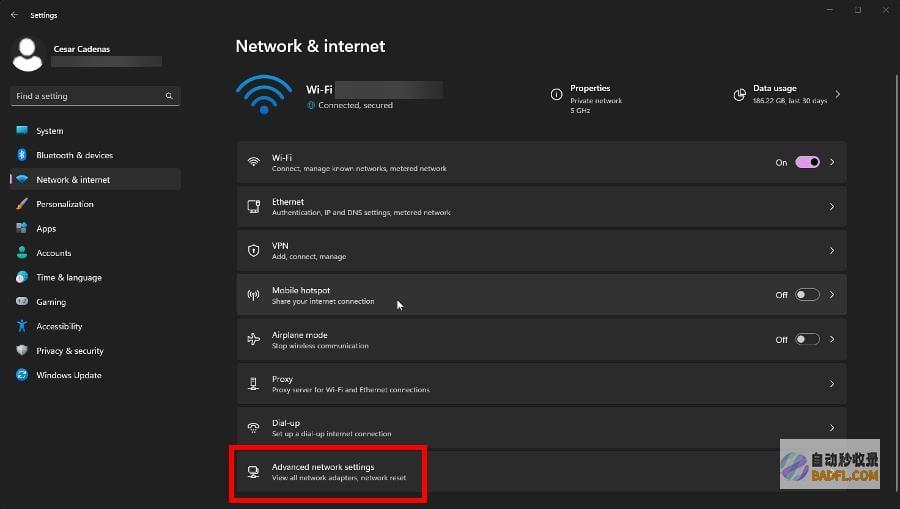
Task: Switch on the Airplane mode toggle
Action: pos(807,340)
